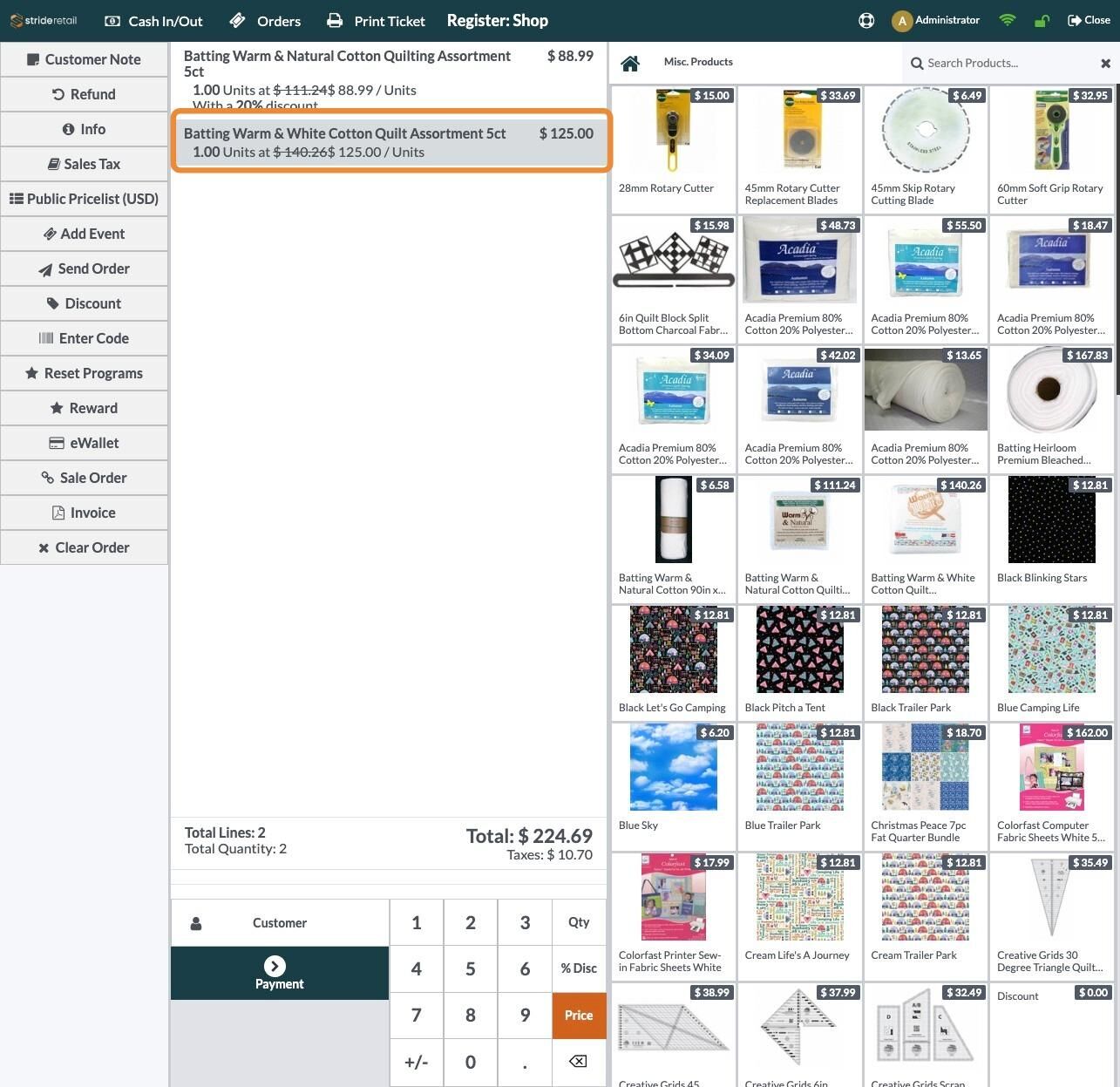This screenshot has width=1120, height=1087.
Task: Select the Price numpad mode
Action: click(x=579, y=1016)
